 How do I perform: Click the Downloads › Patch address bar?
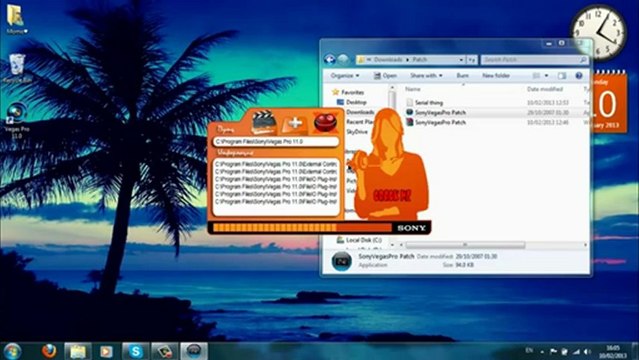(408, 60)
